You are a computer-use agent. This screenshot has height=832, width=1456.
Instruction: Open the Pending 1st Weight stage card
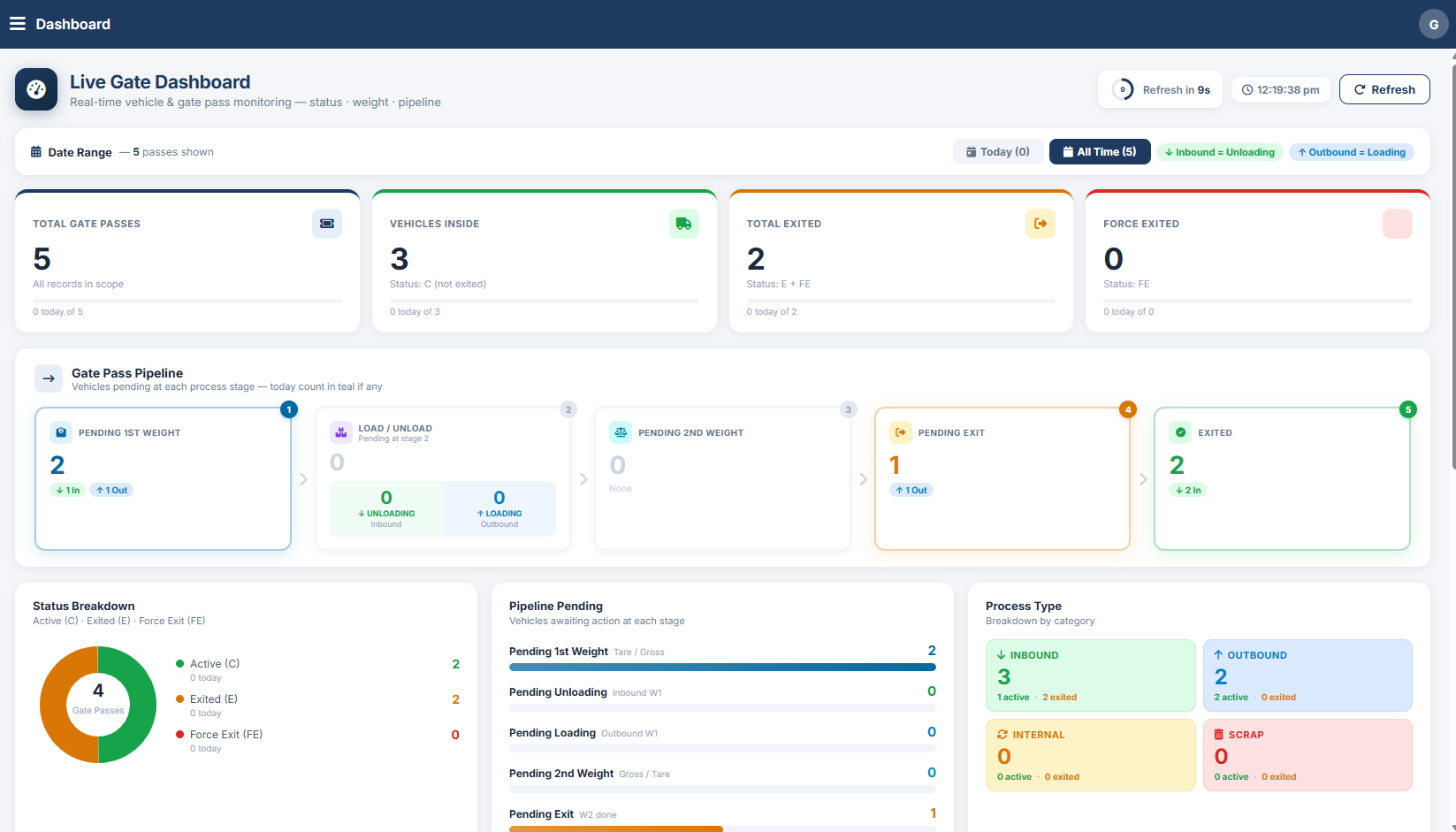(x=163, y=478)
